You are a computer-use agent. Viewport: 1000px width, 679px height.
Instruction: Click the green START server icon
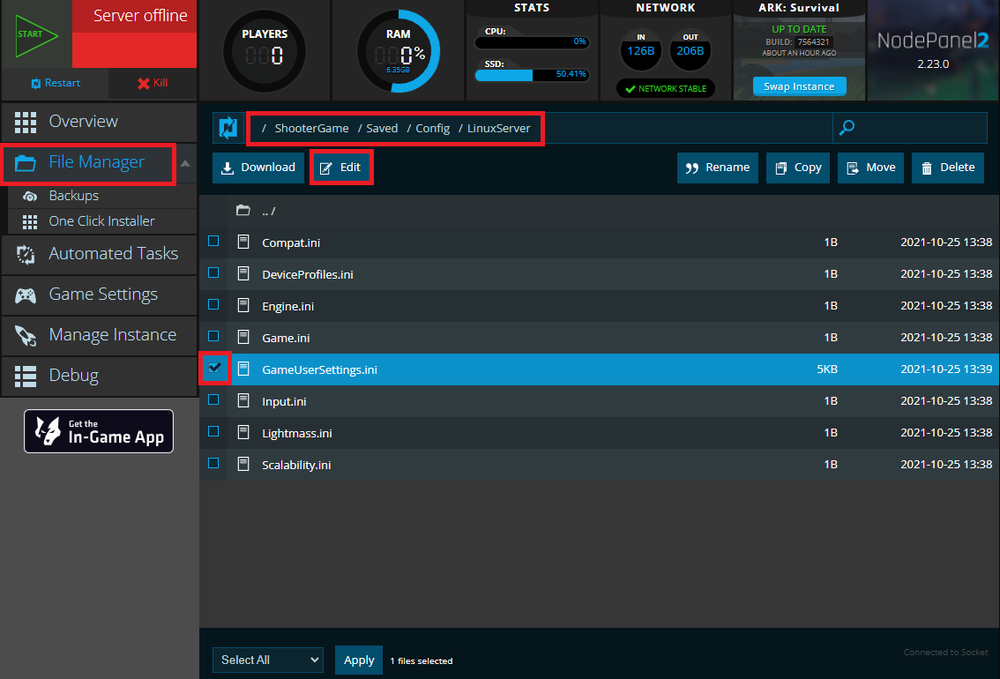tap(35, 35)
